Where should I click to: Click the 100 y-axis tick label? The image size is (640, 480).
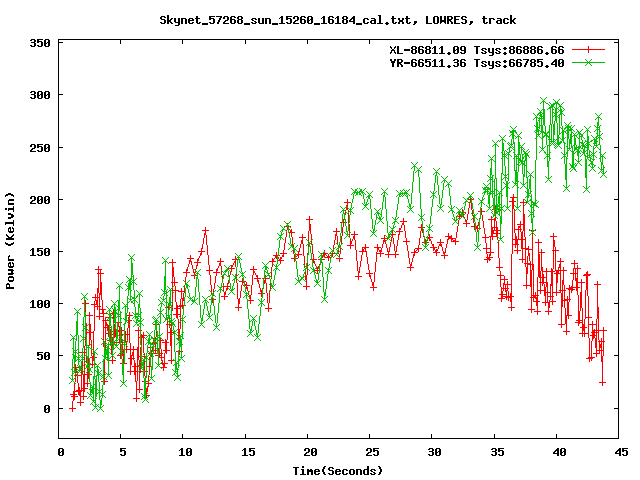pyautogui.click(x=40, y=304)
